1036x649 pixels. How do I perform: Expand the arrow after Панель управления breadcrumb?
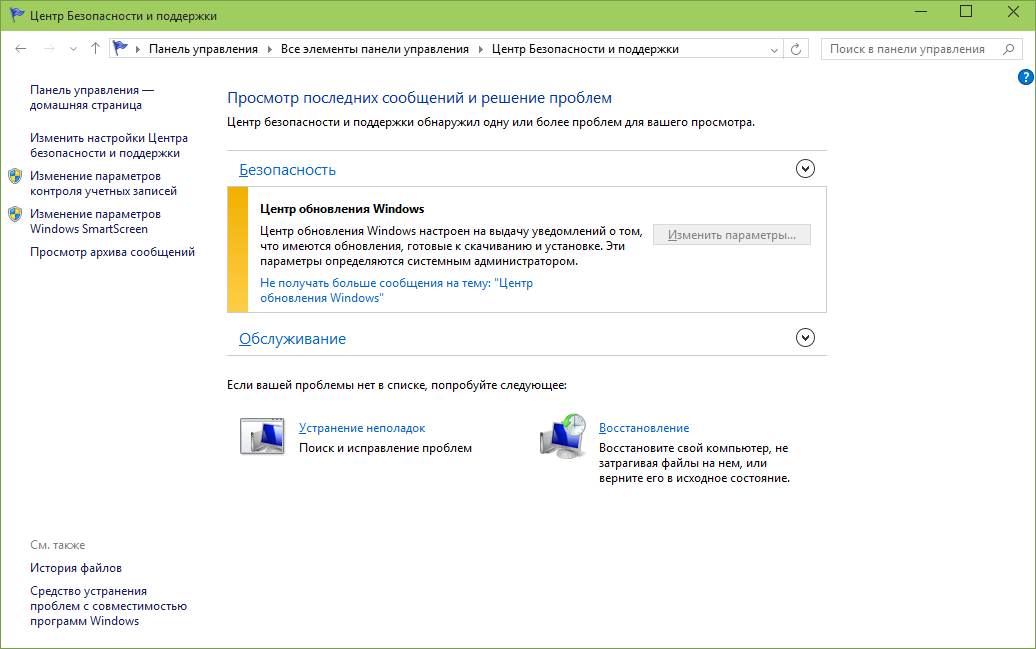tap(270, 50)
